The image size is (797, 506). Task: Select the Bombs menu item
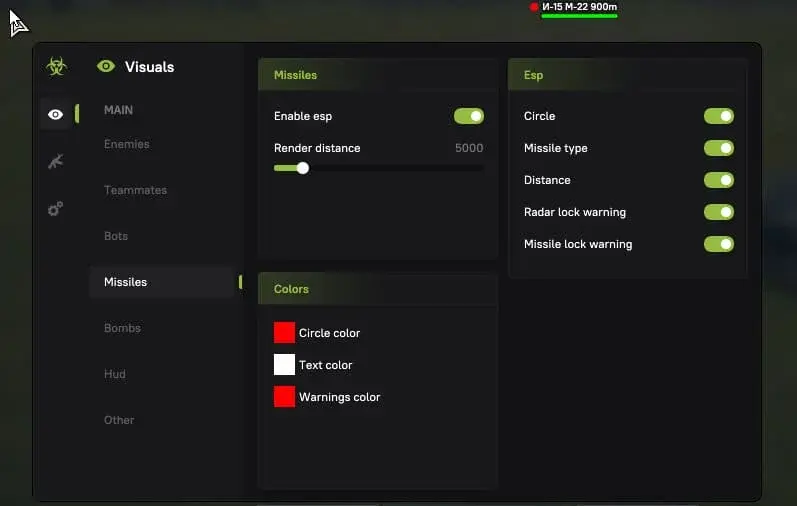click(x=122, y=328)
